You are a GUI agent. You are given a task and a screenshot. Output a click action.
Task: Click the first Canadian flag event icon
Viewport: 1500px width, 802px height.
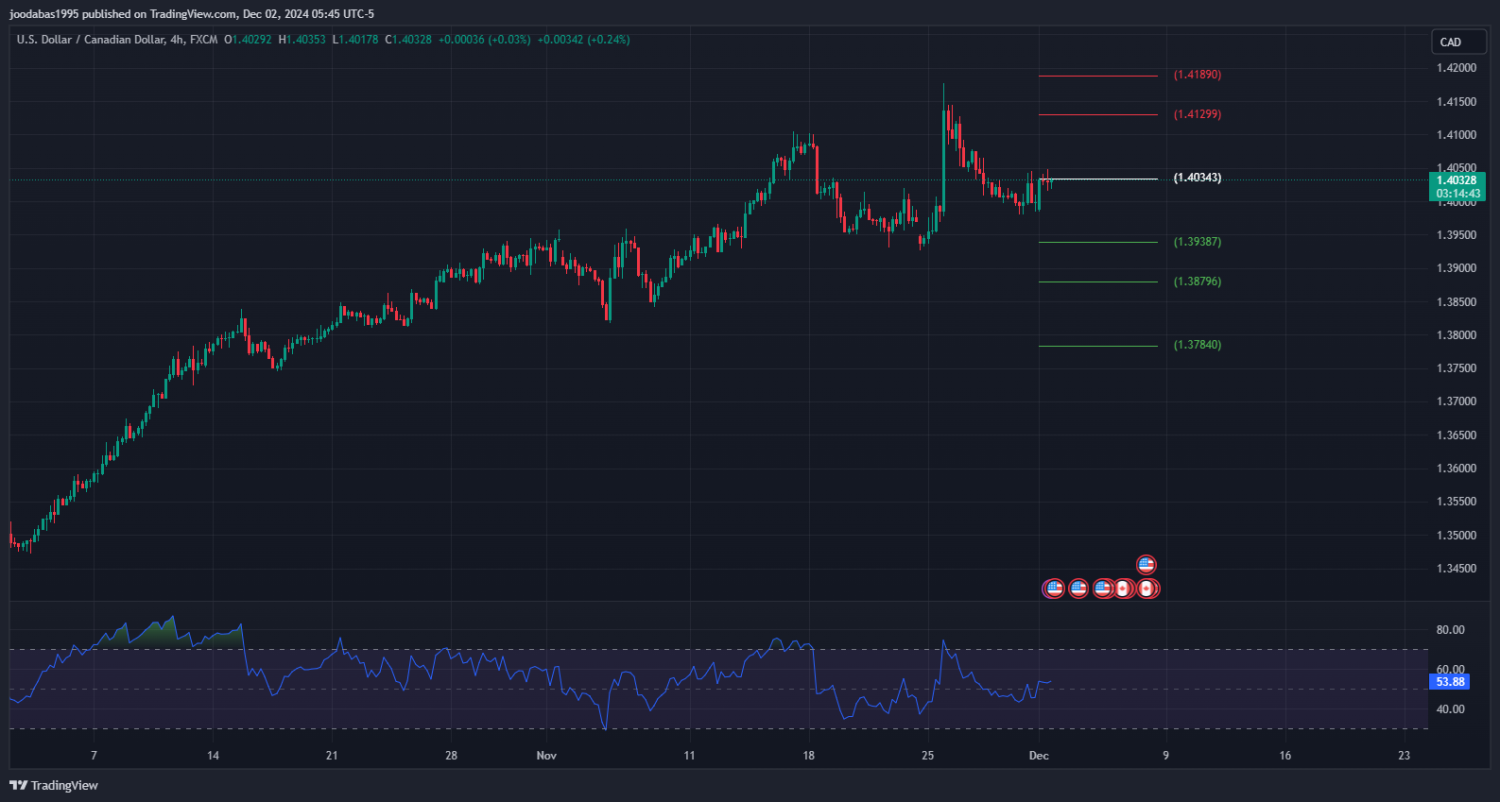tap(1123, 589)
